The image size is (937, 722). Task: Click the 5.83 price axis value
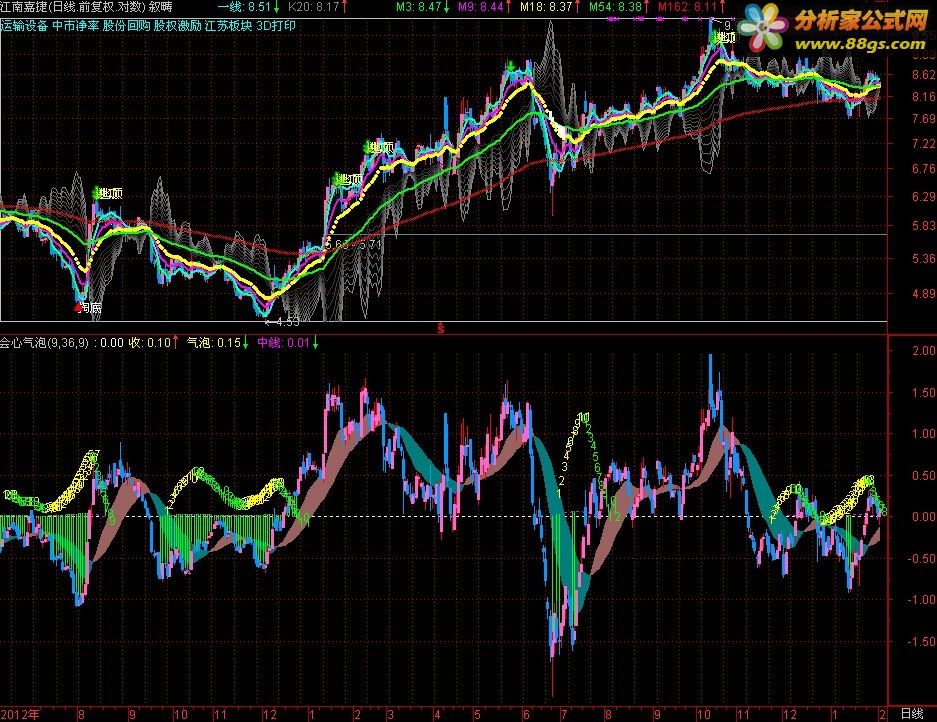point(924,225)
